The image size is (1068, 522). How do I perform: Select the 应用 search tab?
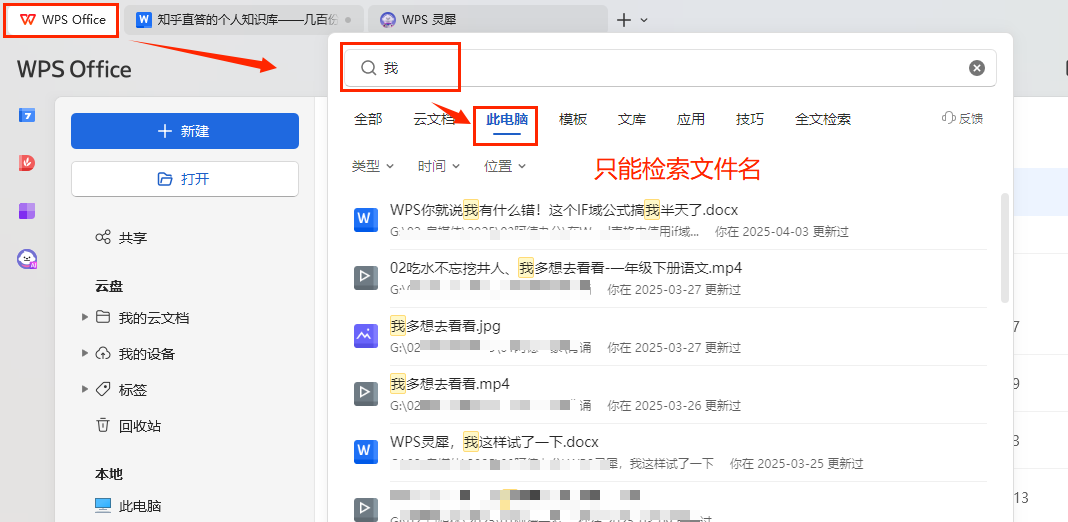click(x=691, y=119)
